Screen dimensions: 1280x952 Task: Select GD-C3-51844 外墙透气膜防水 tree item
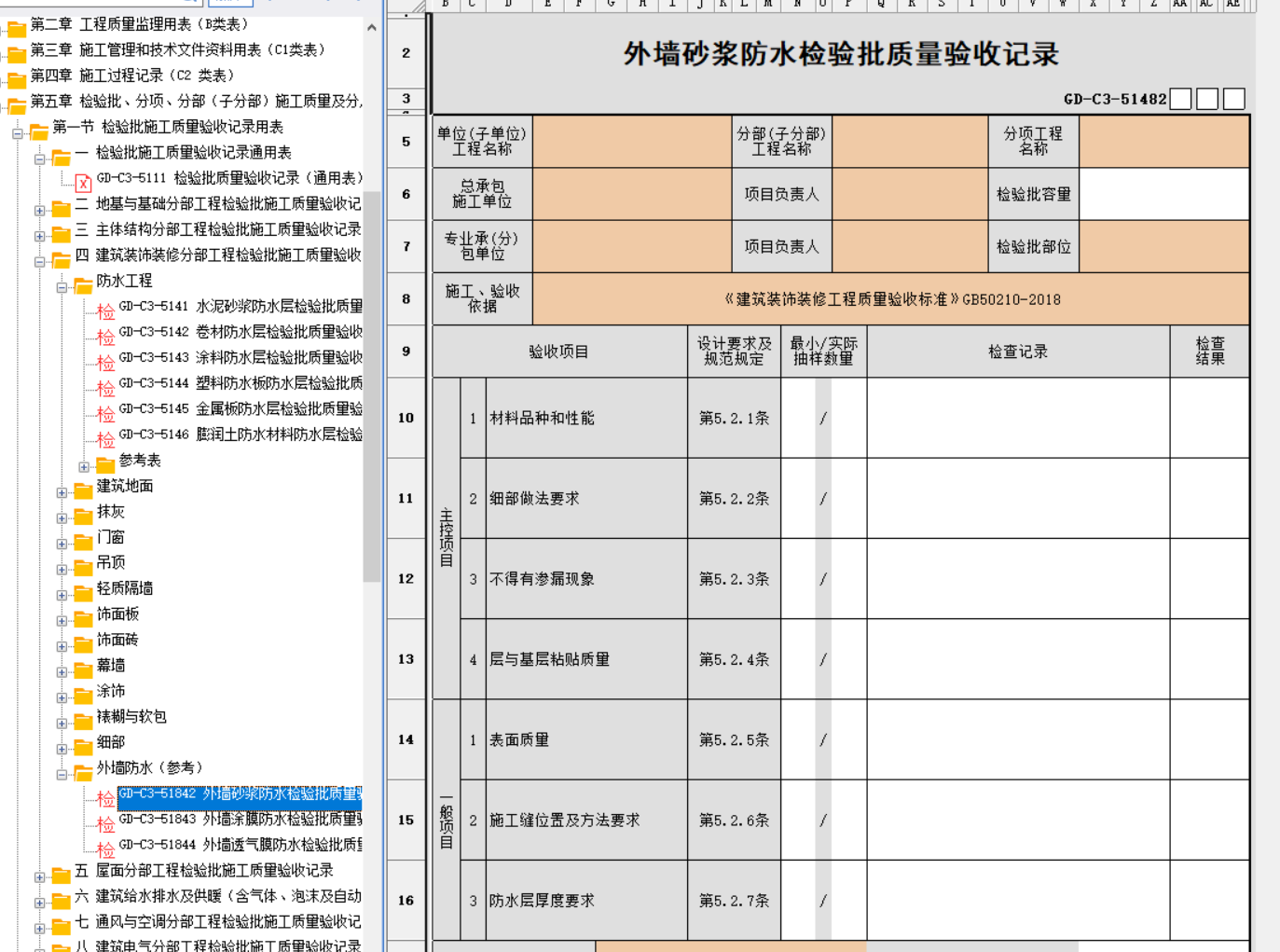[x=241, y=845]
